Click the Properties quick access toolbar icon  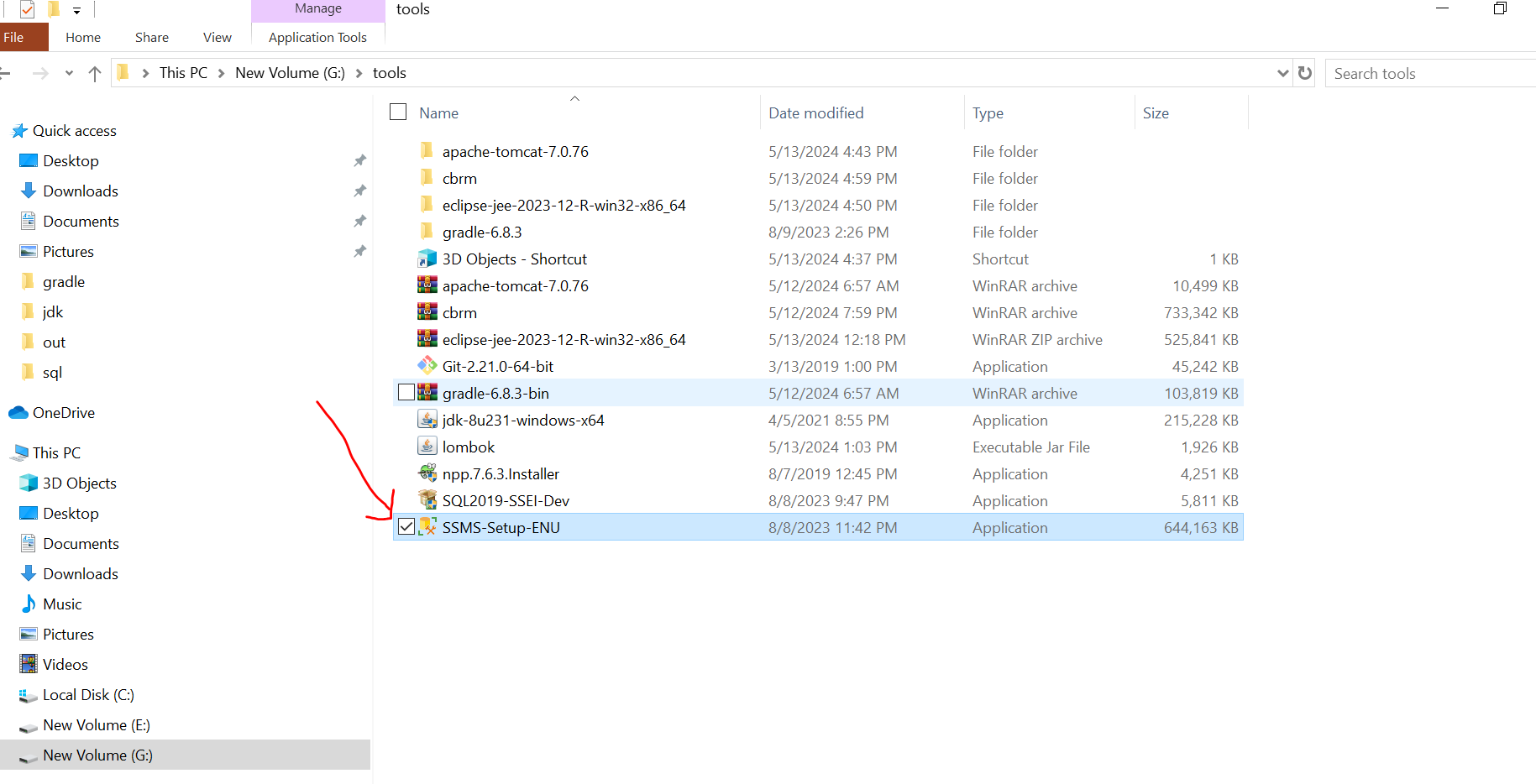point(27,9)
